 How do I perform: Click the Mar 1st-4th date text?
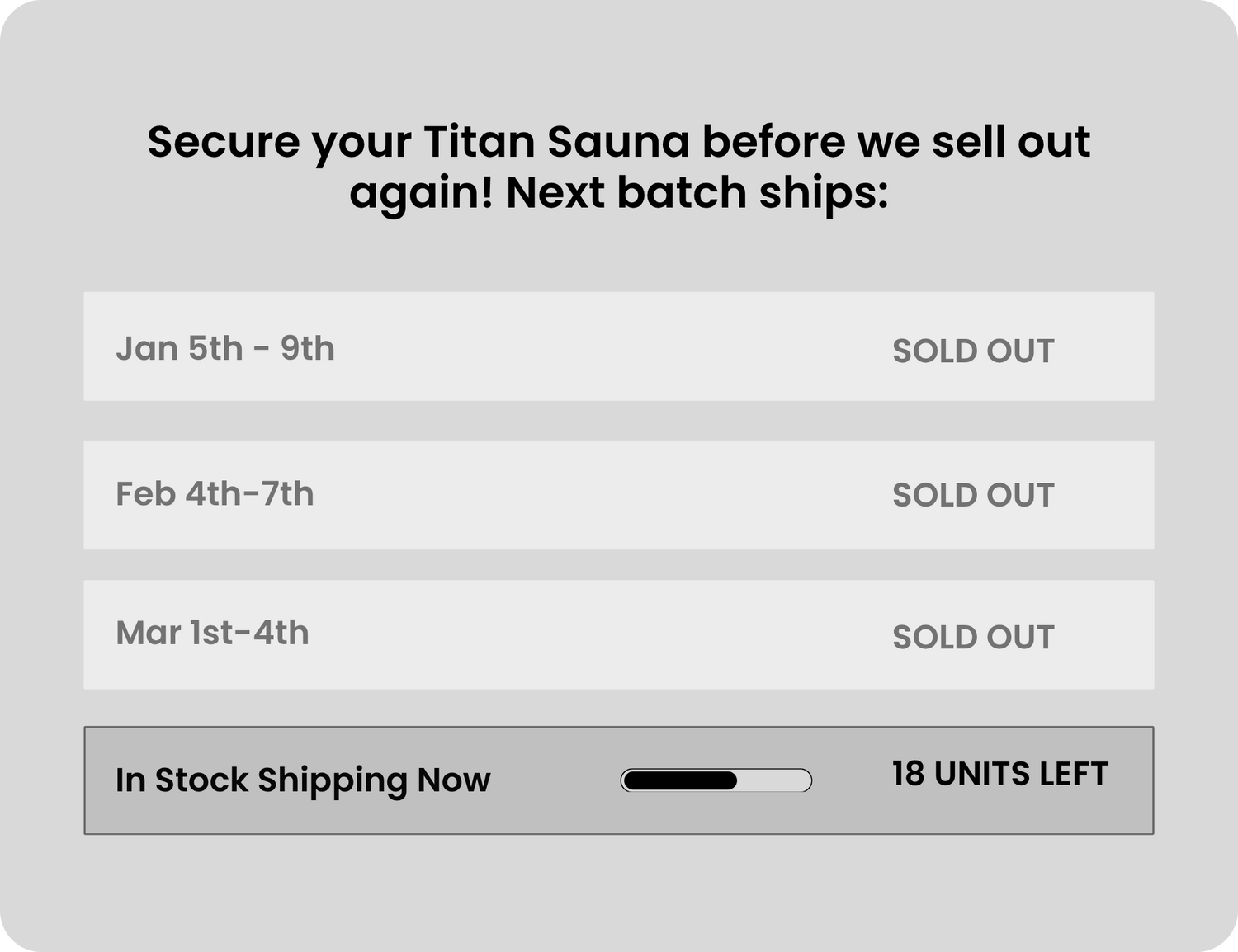tap(212, 634)
